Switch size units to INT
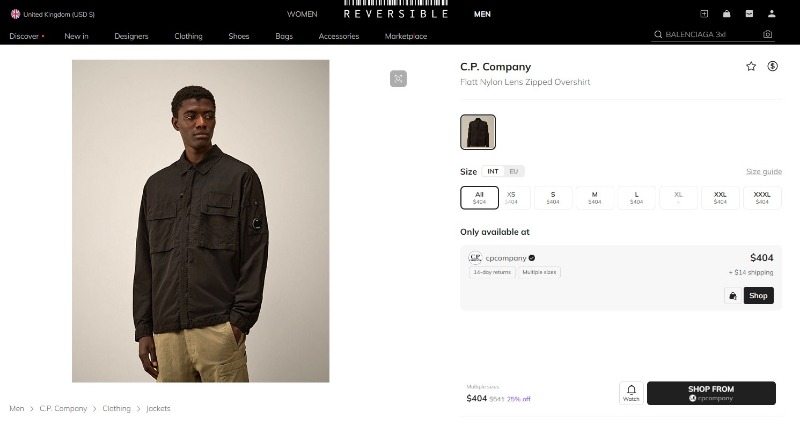800x440 pixels. (493, 171)
